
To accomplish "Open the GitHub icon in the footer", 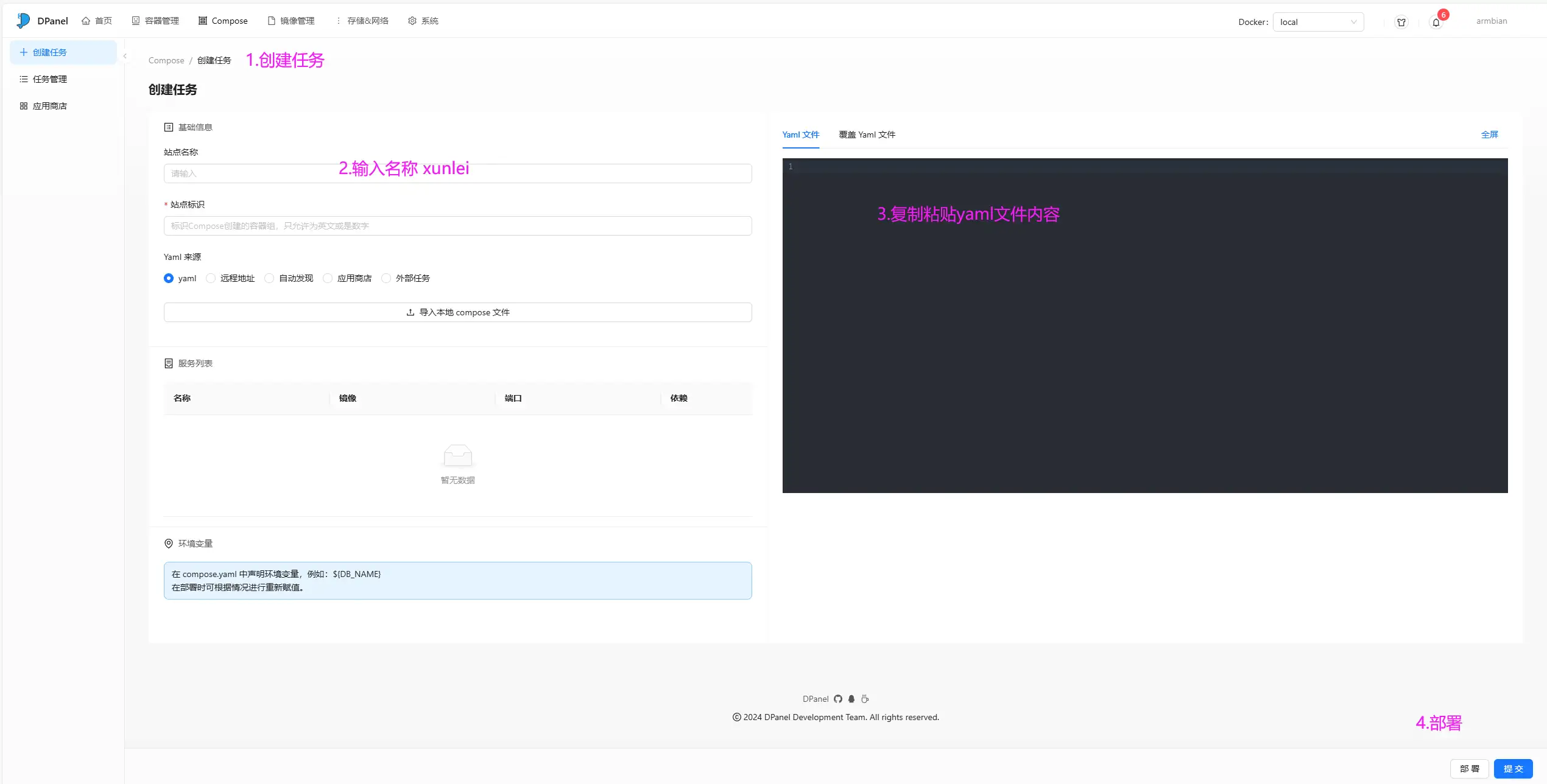I will [x=838, y=698].
